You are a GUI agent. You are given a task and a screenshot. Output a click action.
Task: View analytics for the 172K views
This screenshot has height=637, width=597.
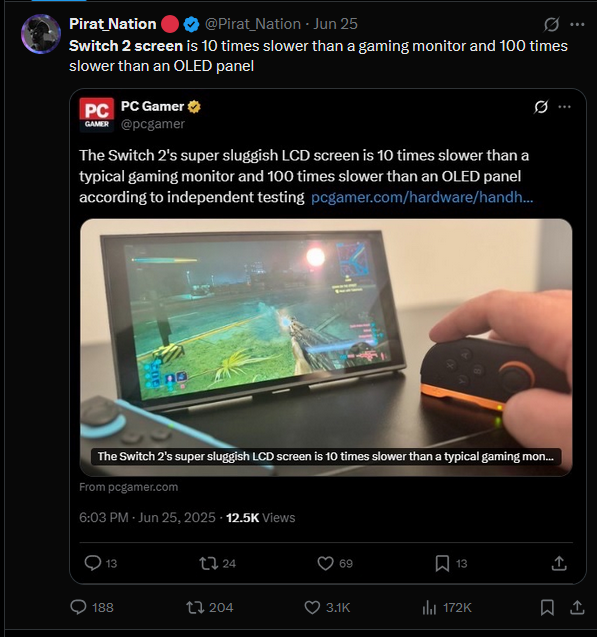tap(447, 608)
